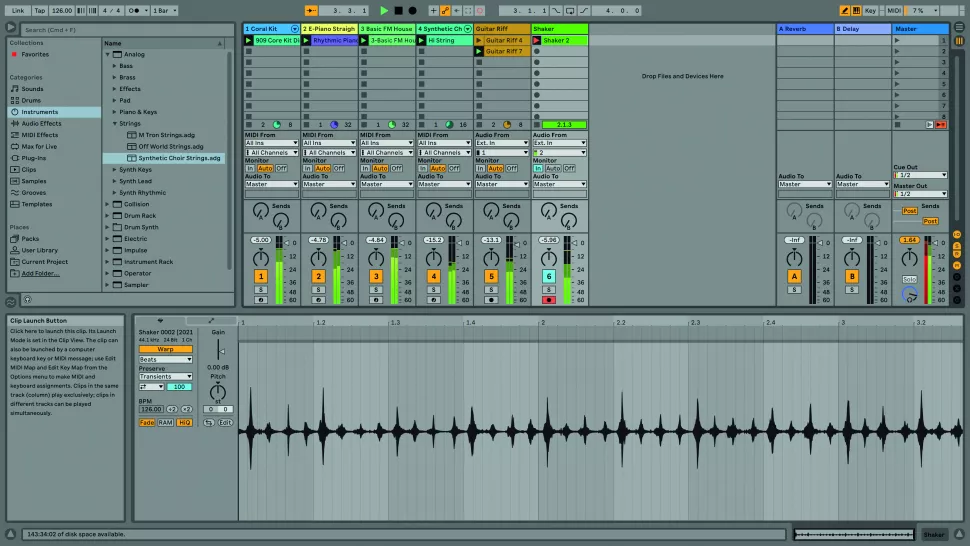Solo track 3 with its S button
Image resolution: width=970 pixels, height=546 pixels.
pyautogui.click(x=376, y=289)
